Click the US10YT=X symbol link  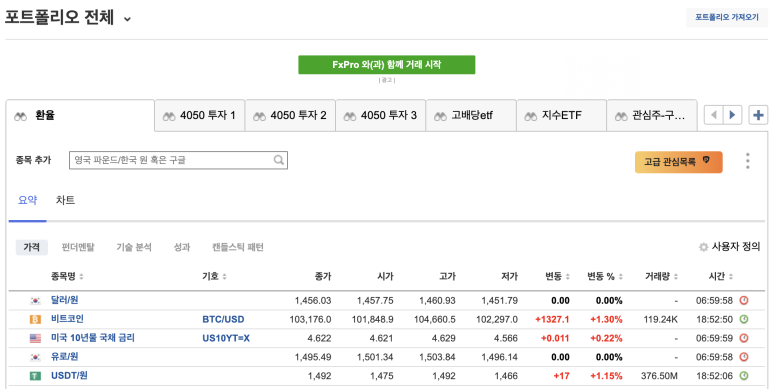(x=226, y=338)
